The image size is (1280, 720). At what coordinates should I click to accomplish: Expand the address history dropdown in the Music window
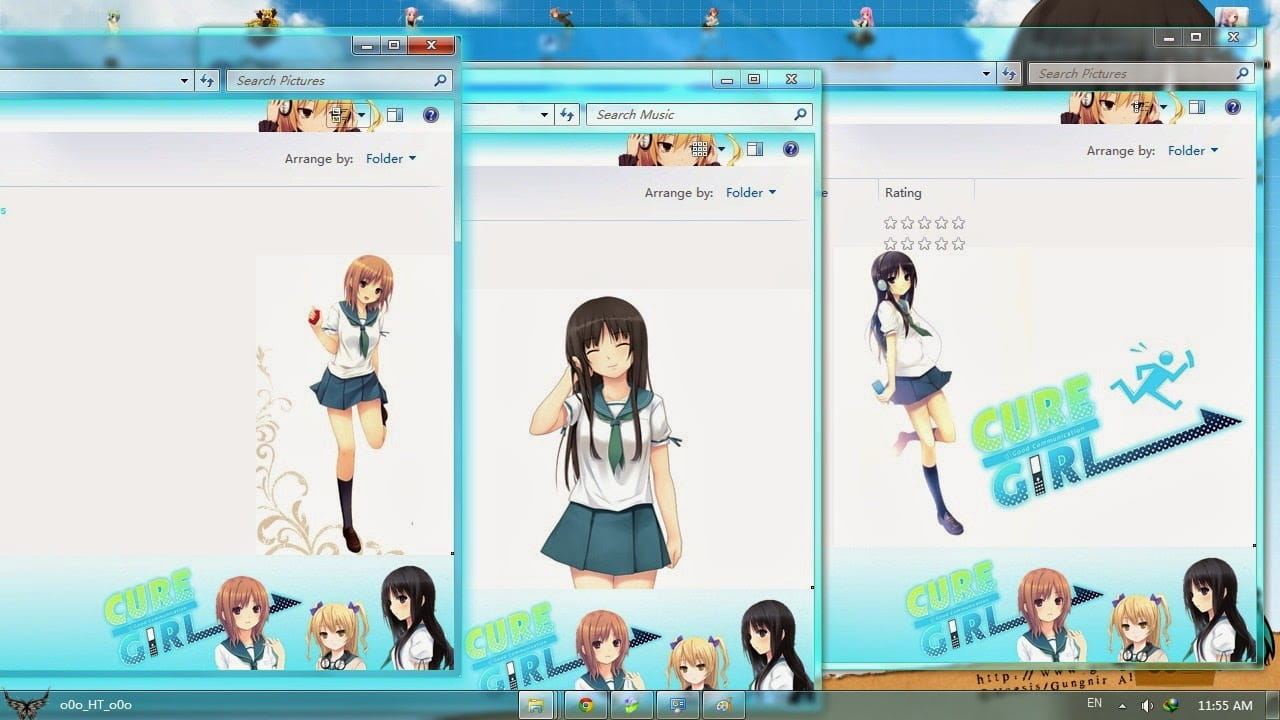click(544, 115)
